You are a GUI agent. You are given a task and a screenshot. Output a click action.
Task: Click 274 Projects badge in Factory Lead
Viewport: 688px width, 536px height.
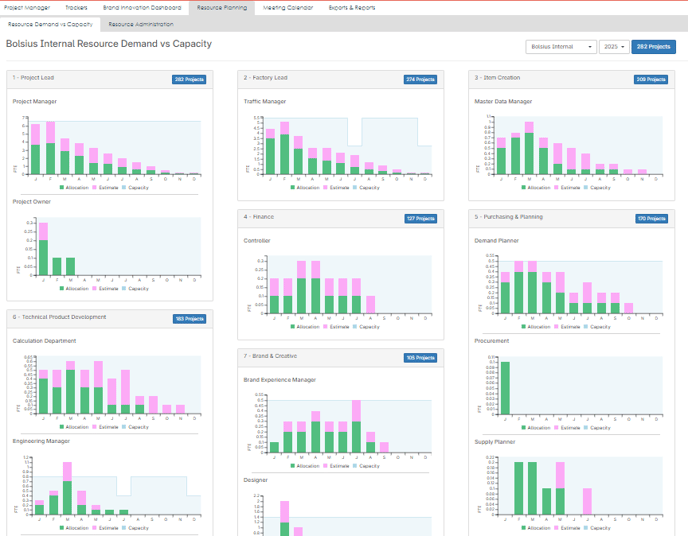point(420,79)
